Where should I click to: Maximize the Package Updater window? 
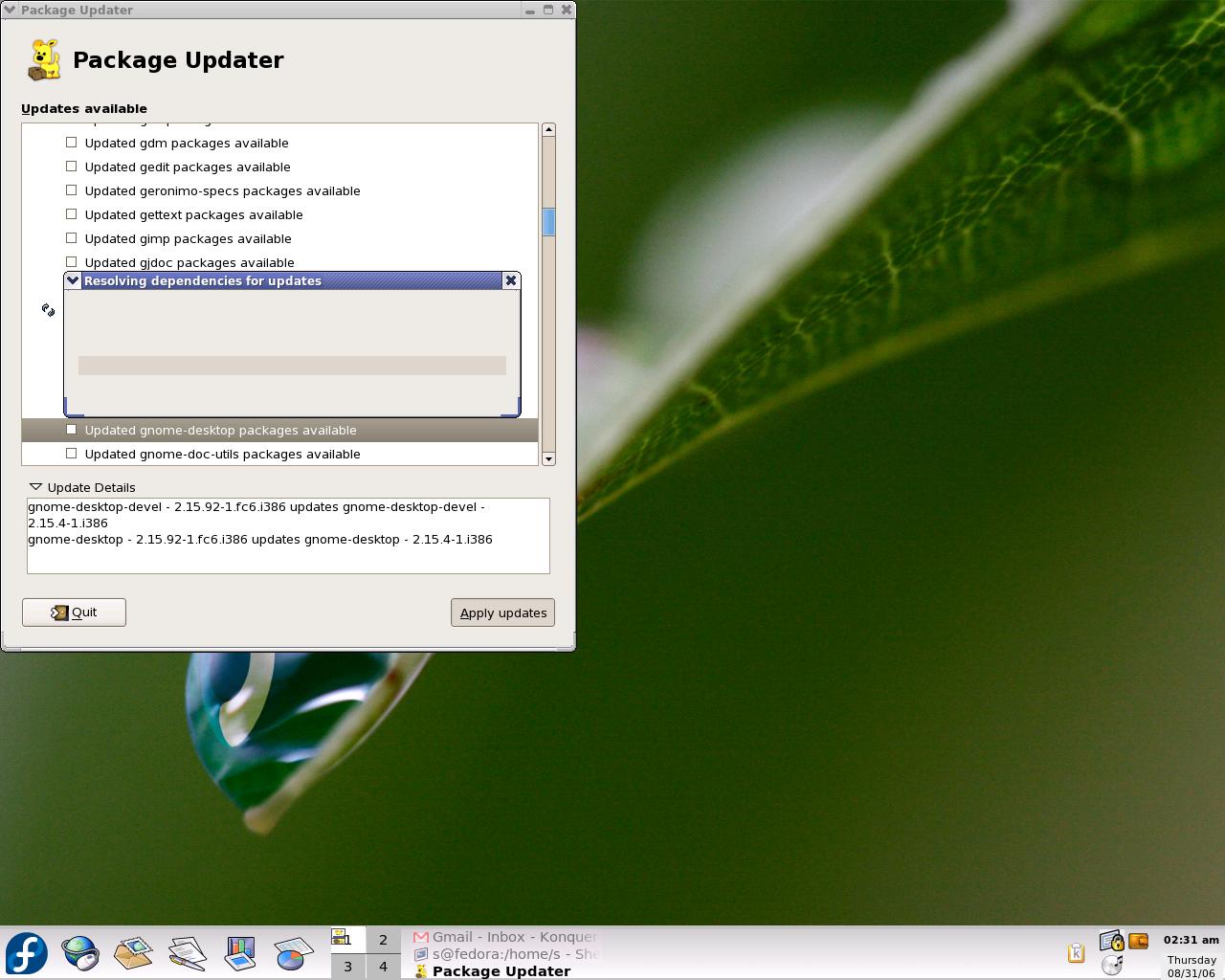pyautogui.click(x=548, y=10)
